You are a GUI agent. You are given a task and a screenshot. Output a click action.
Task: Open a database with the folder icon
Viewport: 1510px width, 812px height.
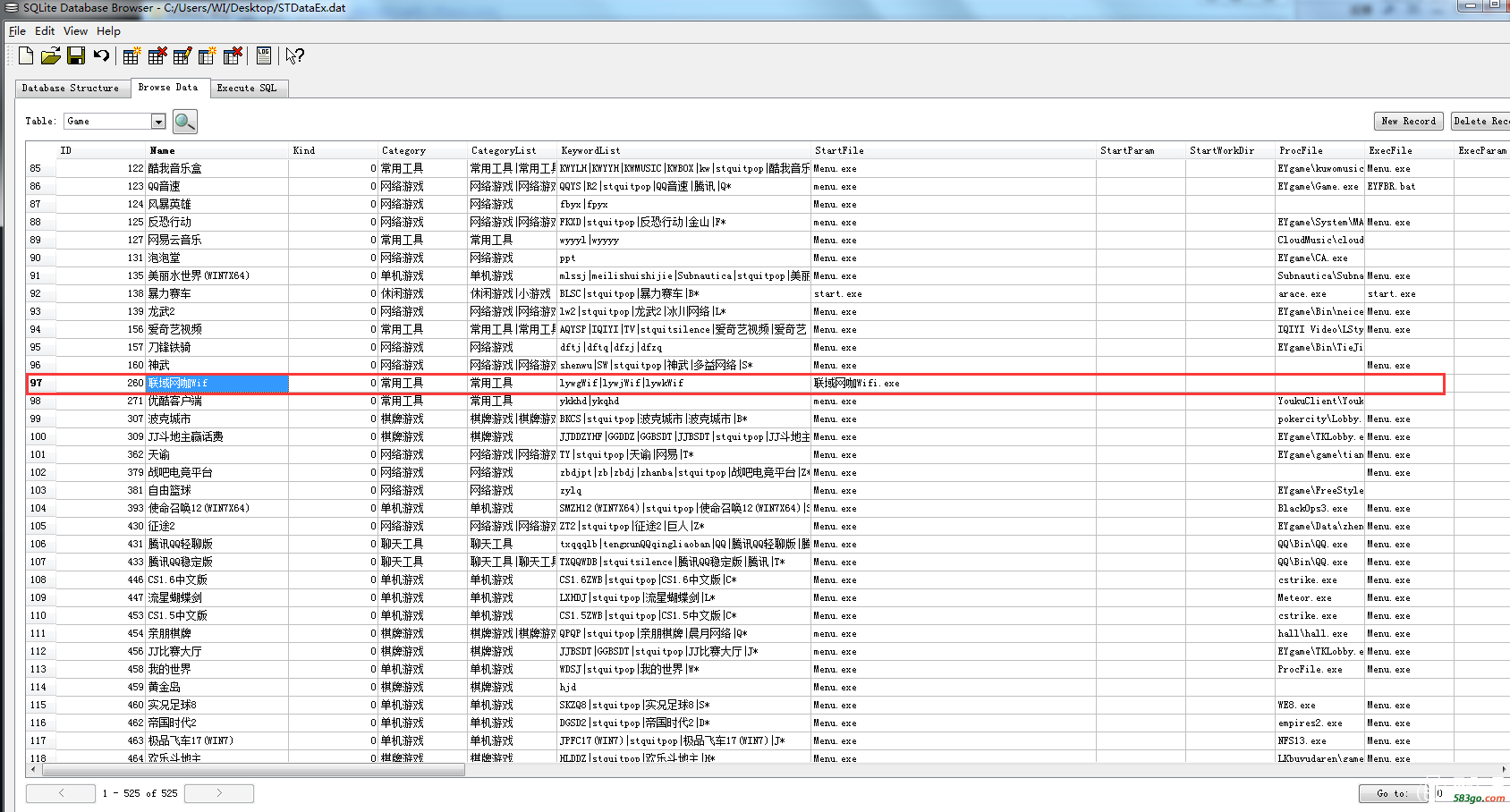tap(51, 55)
